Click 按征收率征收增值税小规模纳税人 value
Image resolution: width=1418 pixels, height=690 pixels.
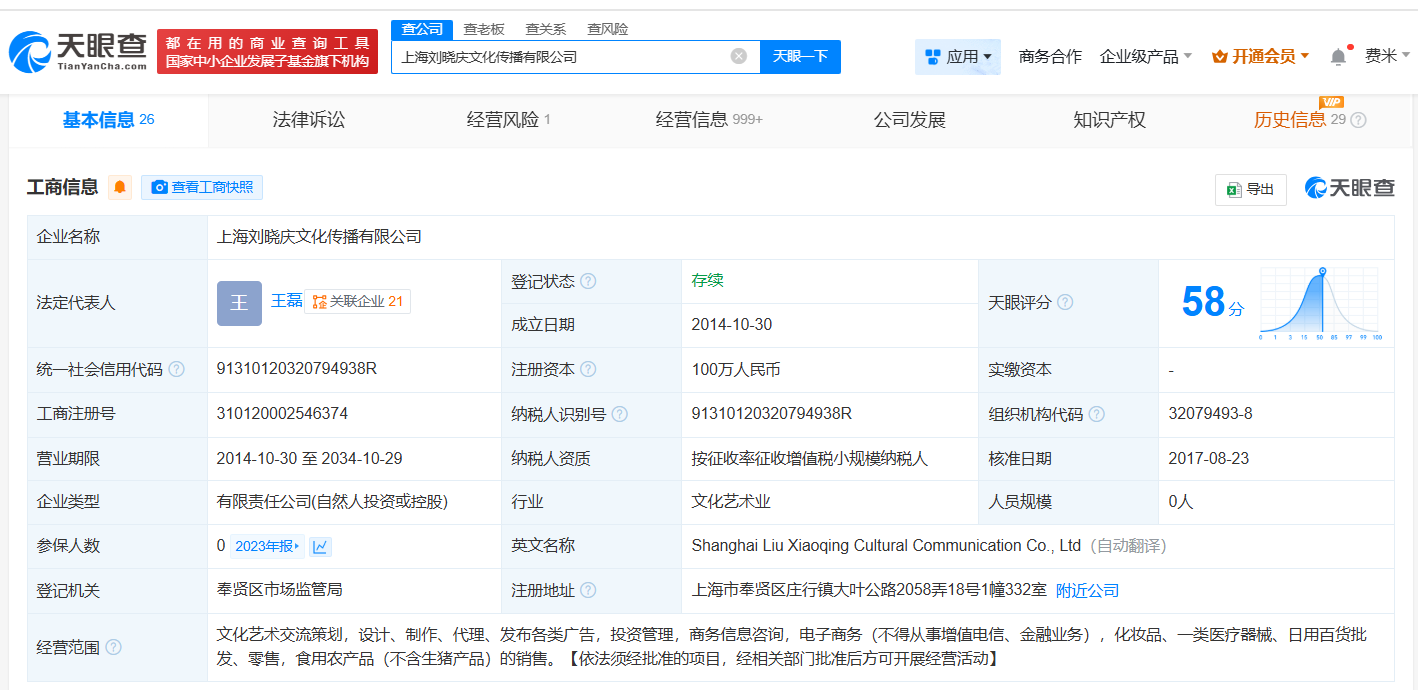click(809, 459)
